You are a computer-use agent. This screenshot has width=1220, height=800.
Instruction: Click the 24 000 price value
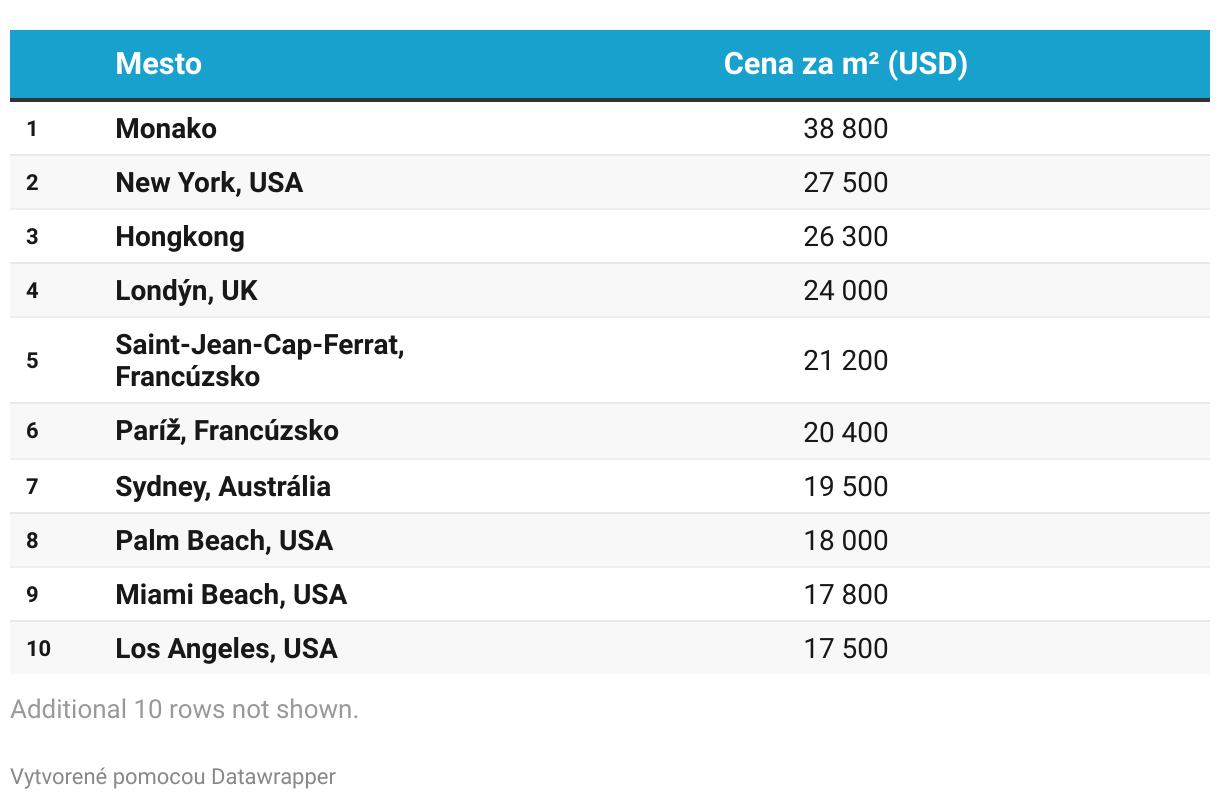tap(845, 291)
